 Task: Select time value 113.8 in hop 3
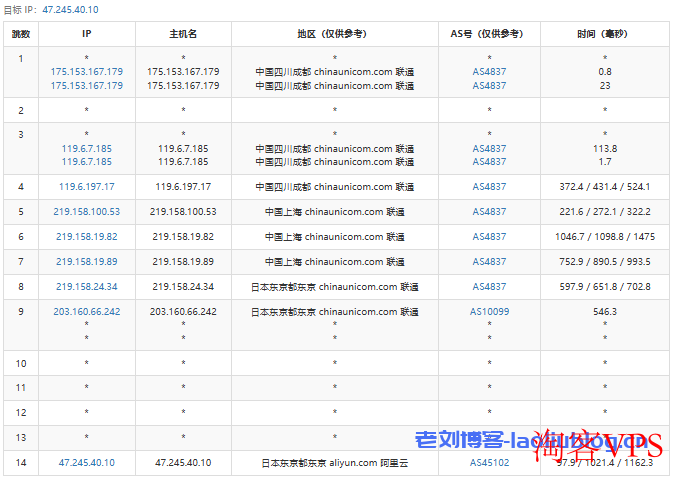(605, 148)
